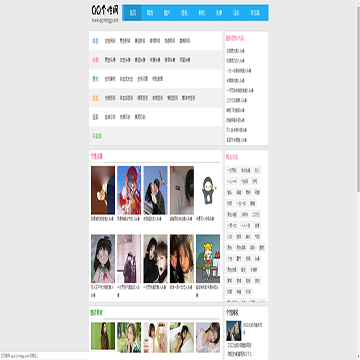Click the QQ个性网 site logo

(x=104, y=13)
